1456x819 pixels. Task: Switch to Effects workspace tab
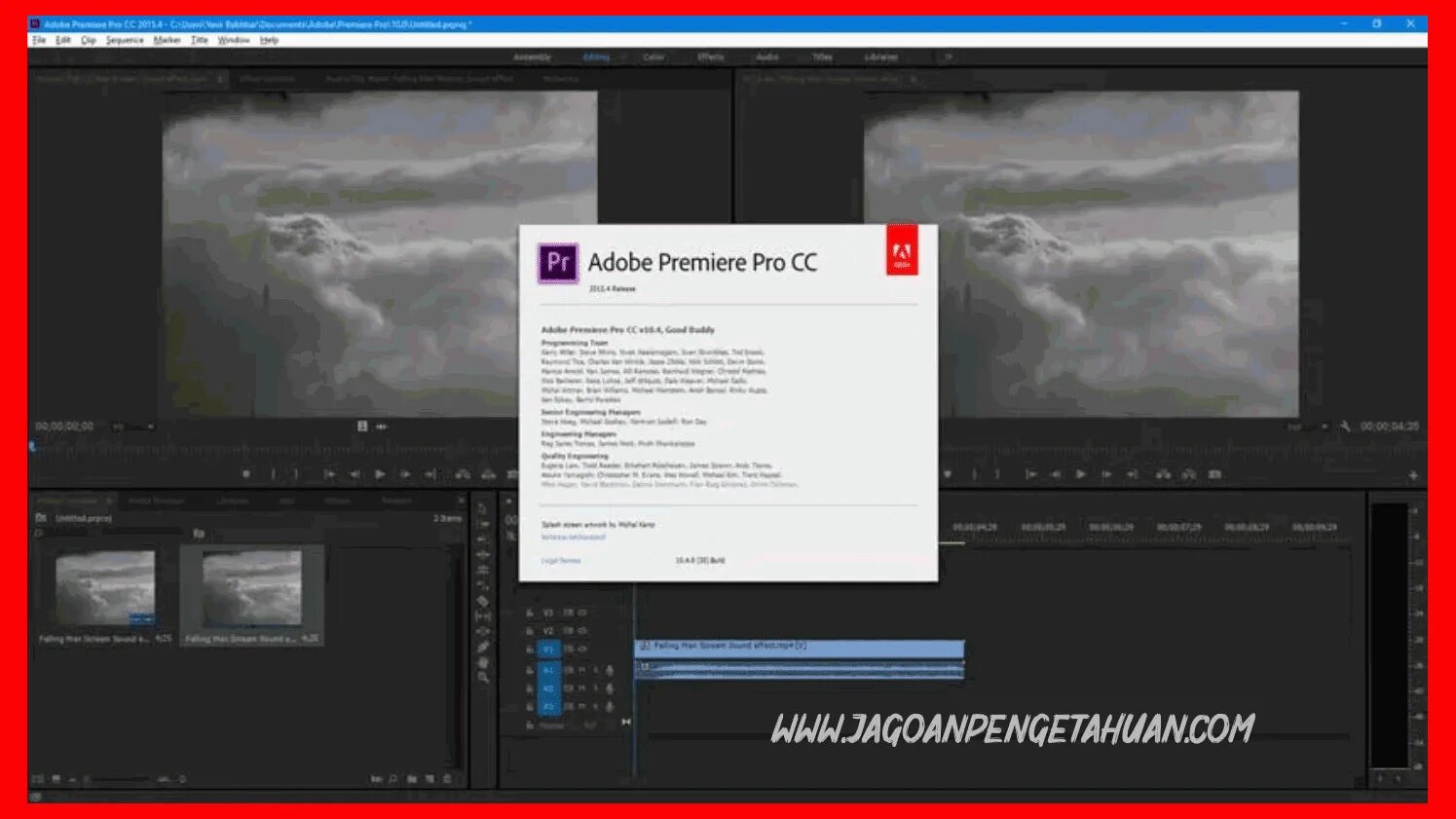click(x=711, y=57)
